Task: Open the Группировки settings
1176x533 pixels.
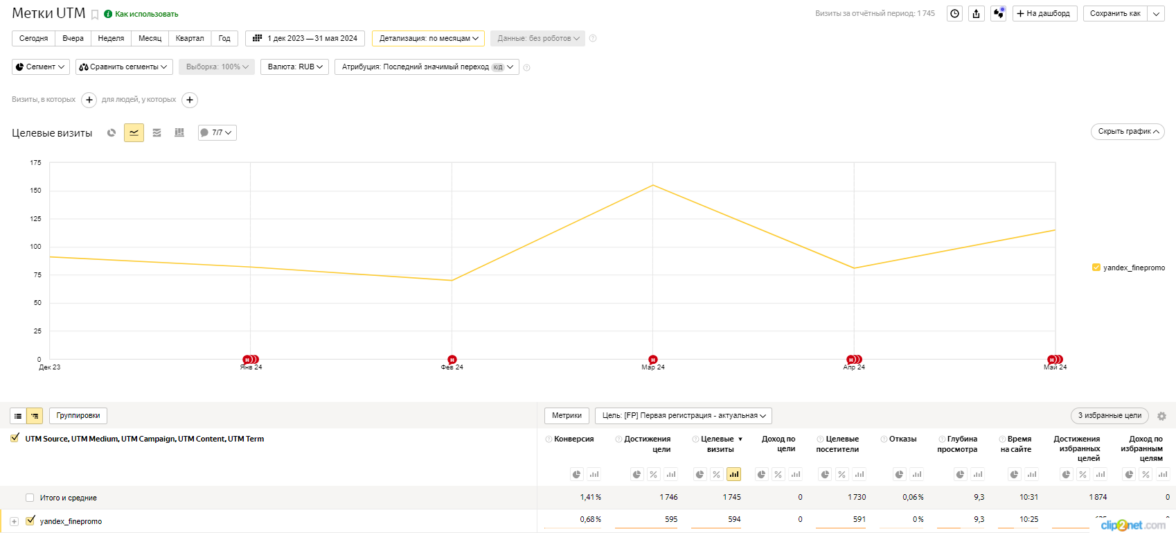Action: [x=79, y=415]
